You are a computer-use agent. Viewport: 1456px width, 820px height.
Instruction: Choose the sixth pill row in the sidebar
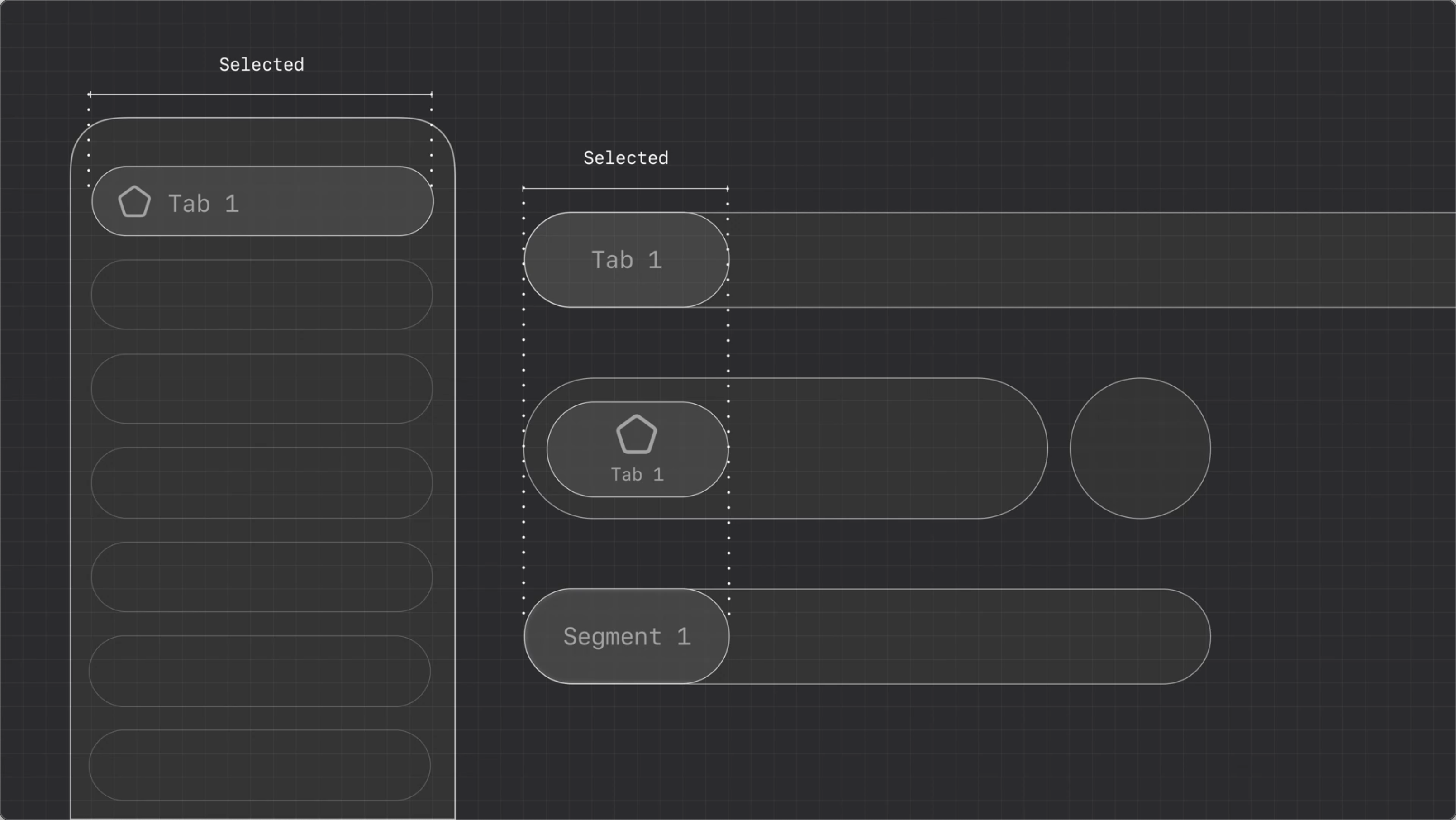(260, 672)
